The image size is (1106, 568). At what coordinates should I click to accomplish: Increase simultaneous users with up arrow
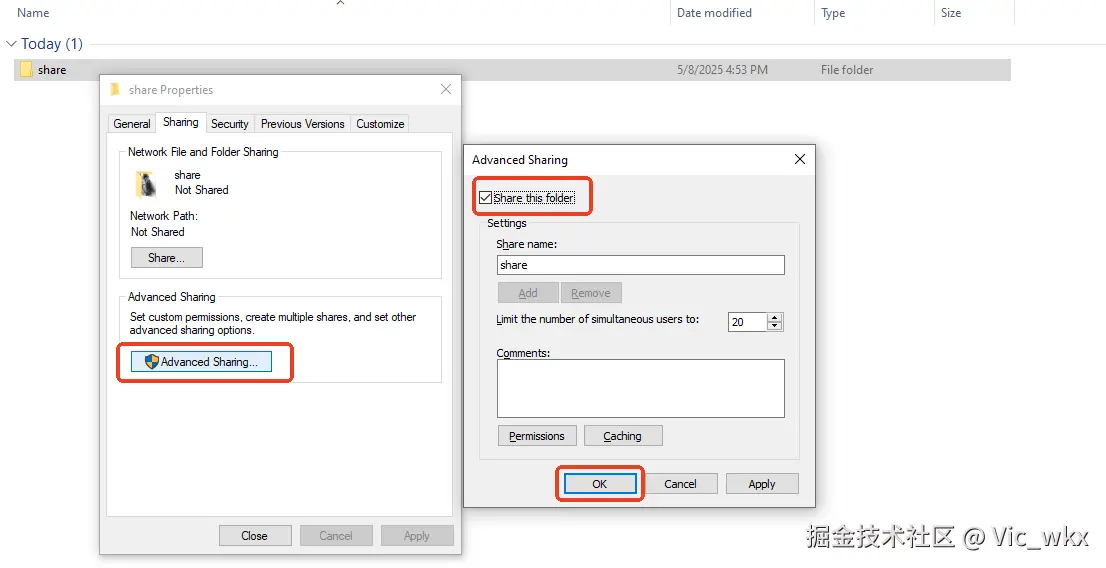pyautogui.click(x=776, y=318)
